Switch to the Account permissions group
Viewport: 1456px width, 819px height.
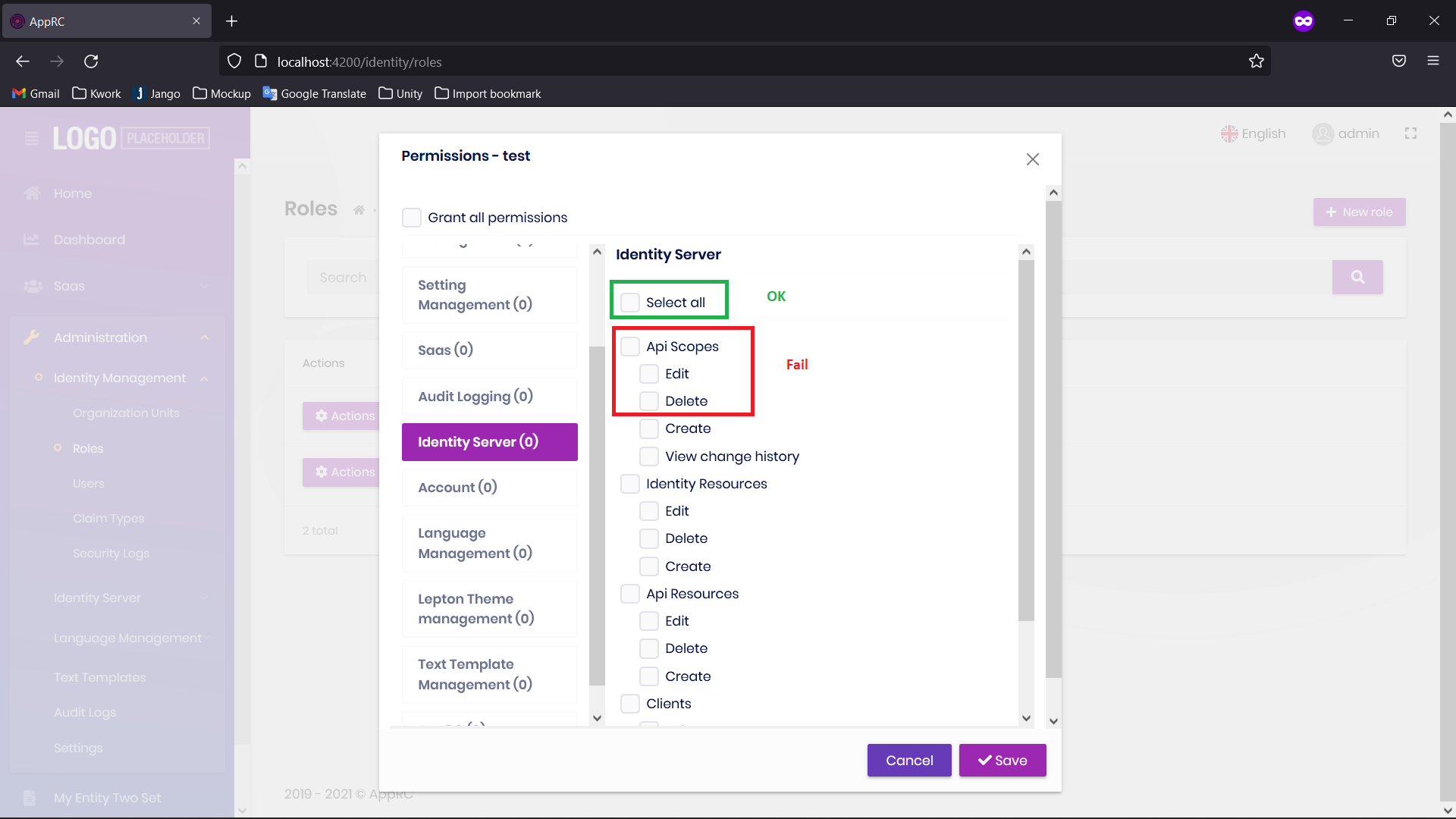[489, 487]
